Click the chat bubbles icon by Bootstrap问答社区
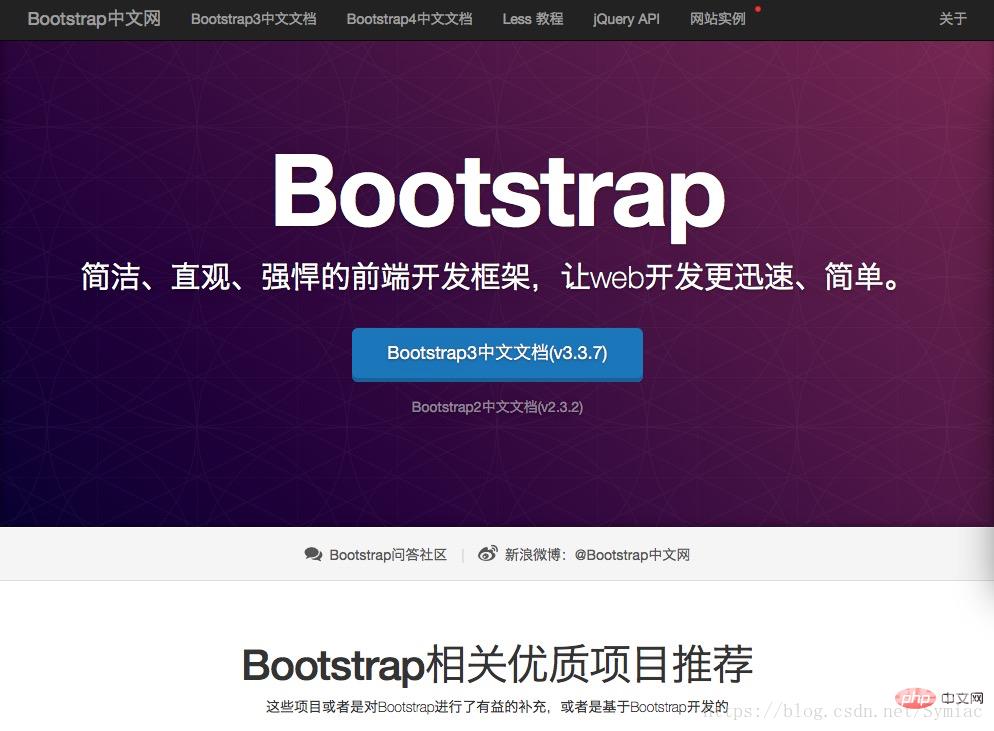This screenshot has height=731, width=994. pyautogui.click(x=313, y=554)
